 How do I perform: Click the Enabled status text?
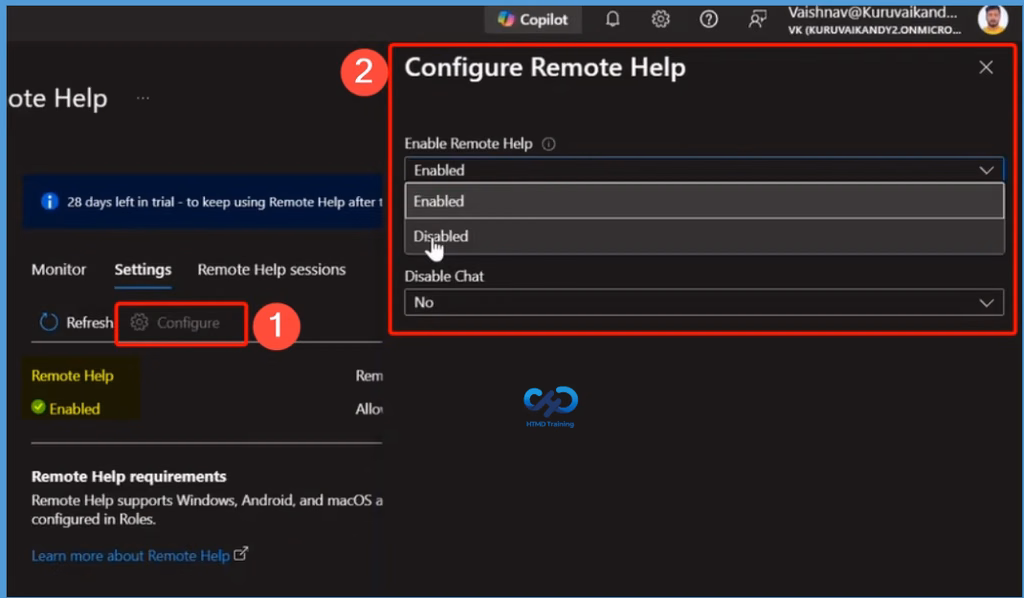(74, 409)
